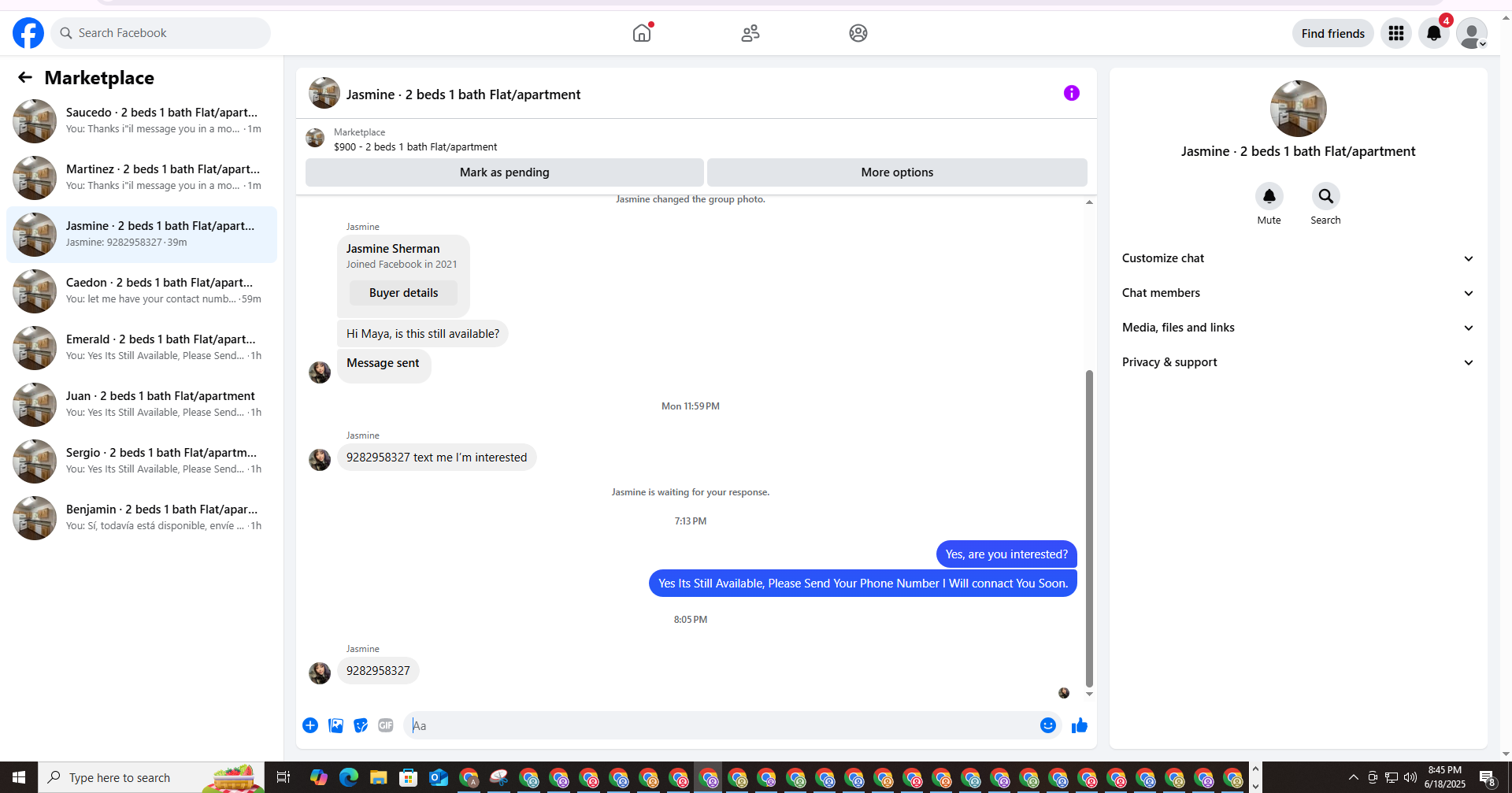Image resolution: width=1512 pixels, height=793 pixels.
Task: Click the Mark as pending button
Action: point(505,172)
